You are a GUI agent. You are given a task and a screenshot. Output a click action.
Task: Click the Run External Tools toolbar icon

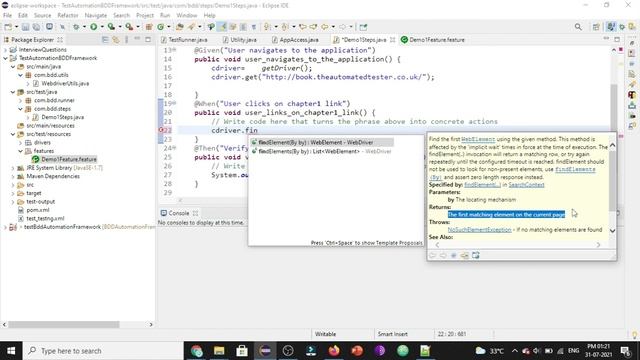[129, 27]
